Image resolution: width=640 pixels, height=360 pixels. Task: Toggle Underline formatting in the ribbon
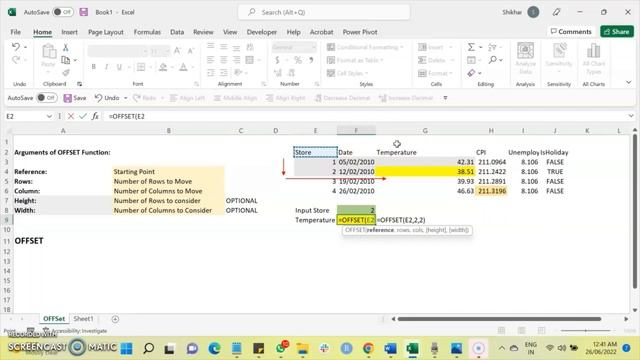[119, 67]
